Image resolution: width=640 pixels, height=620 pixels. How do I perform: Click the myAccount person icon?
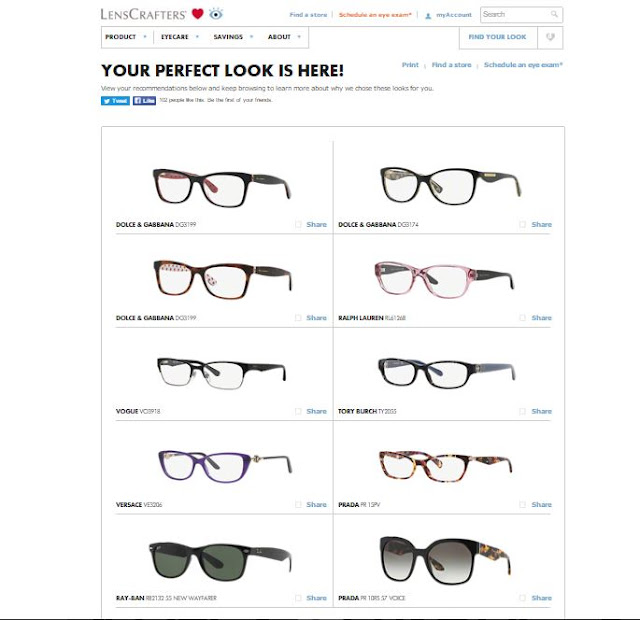[x=428, y=16]
